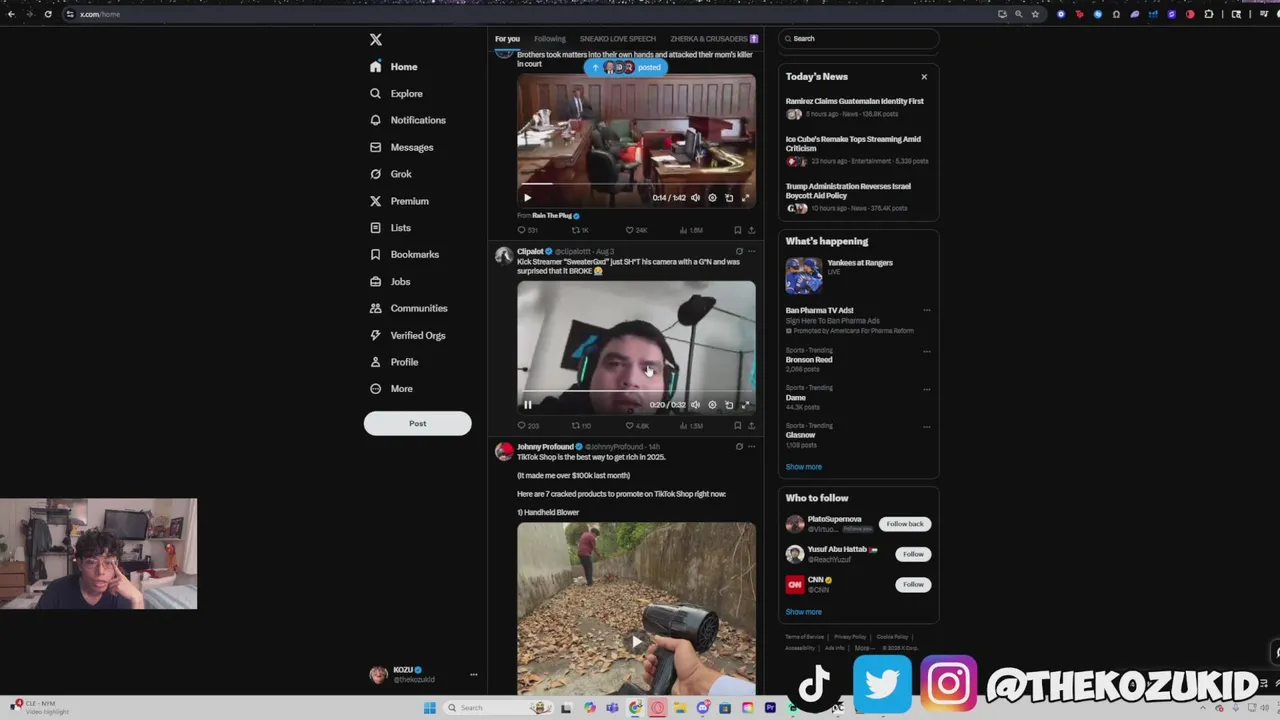Bookmark the courtroom video post
Viewport: 1280px width, 720px height.
738,230
